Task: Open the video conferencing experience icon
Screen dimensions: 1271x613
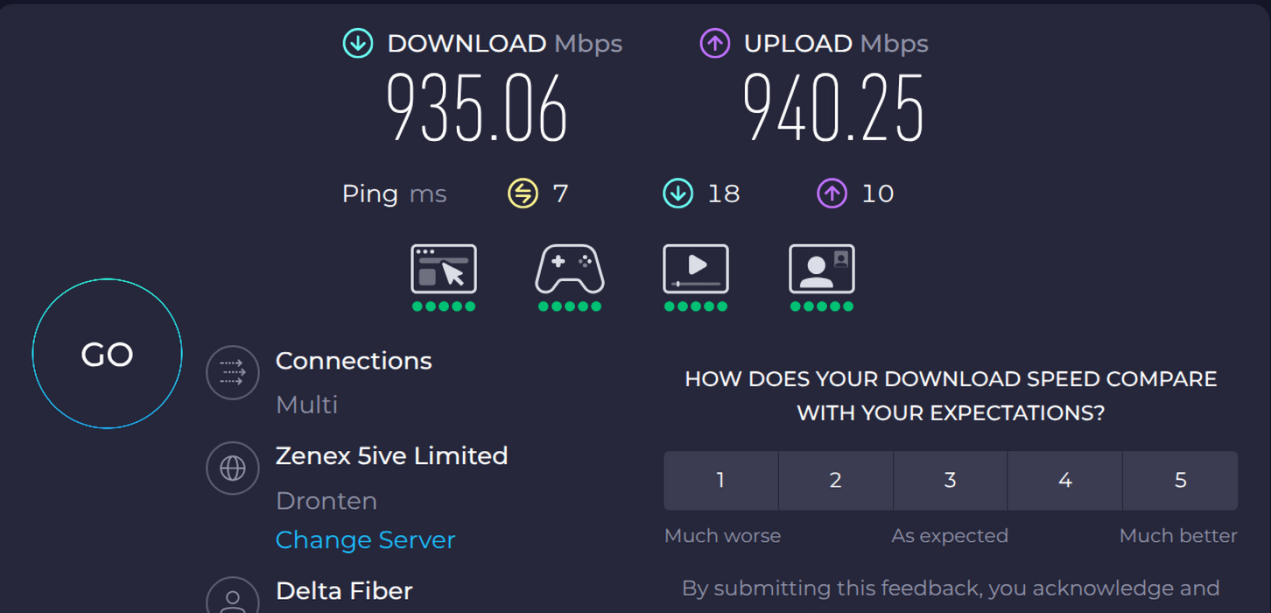Action: coord(821,269)
